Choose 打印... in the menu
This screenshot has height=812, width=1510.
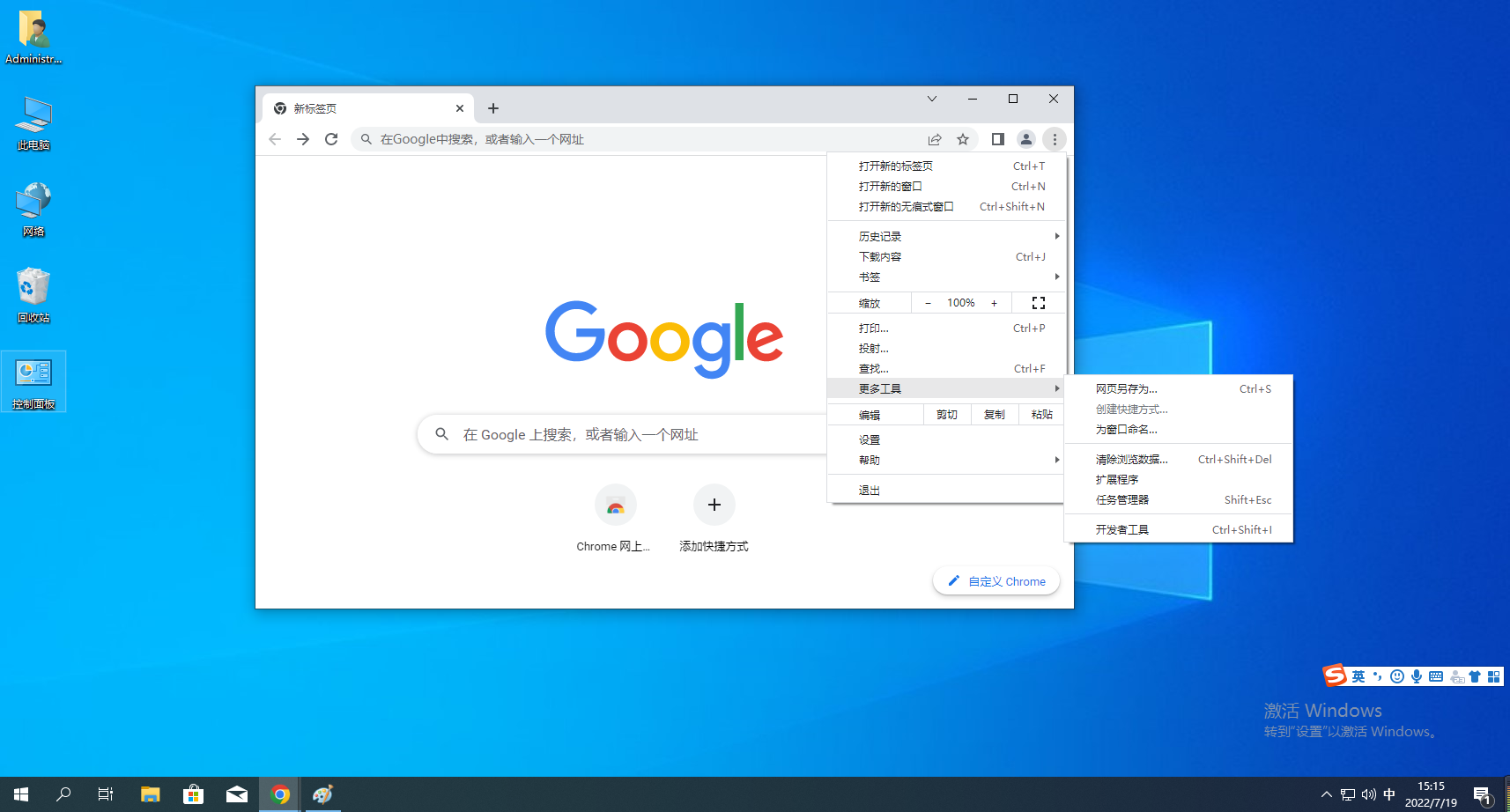coord(945,328)
